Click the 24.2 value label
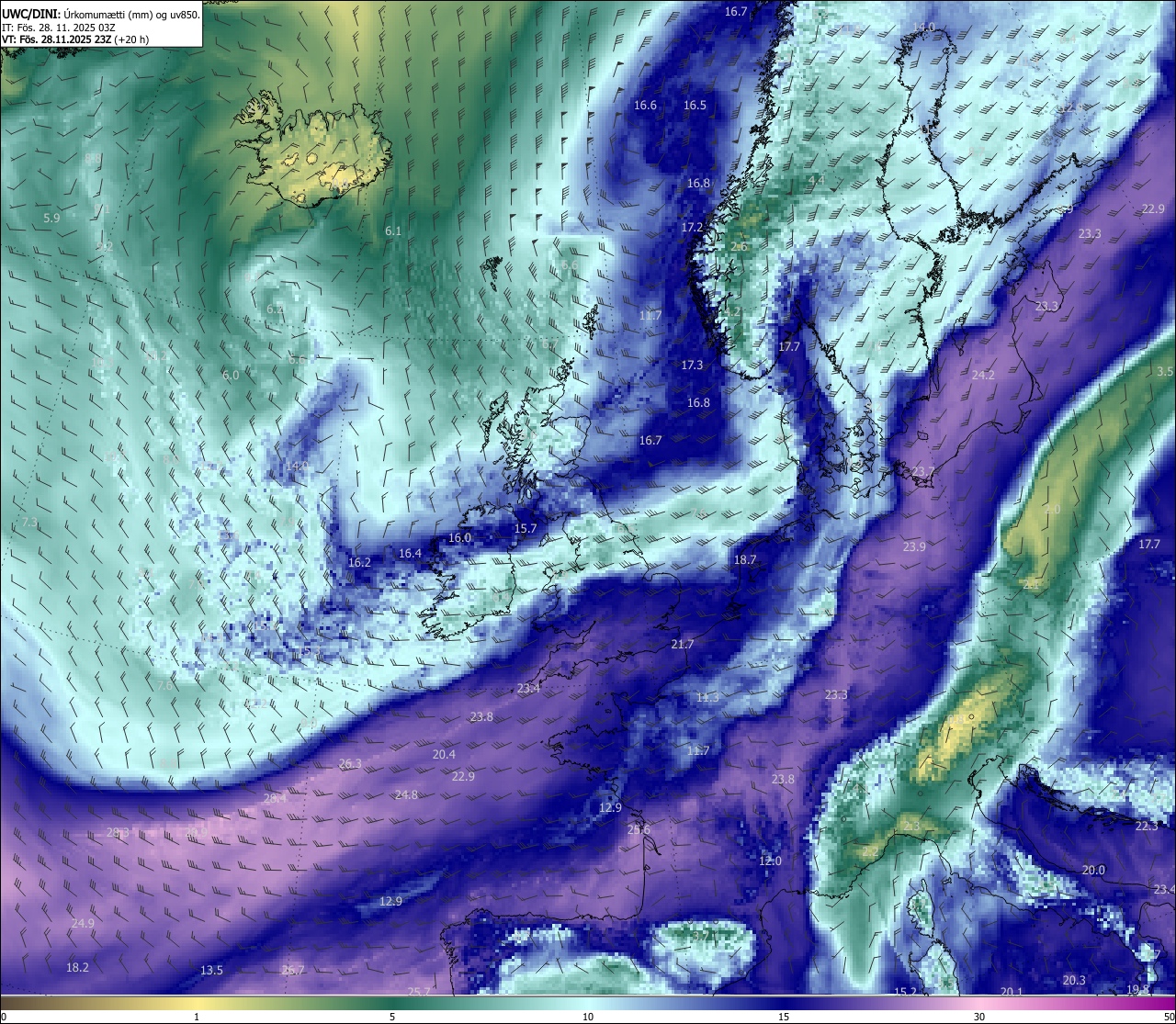This screenshot has width=1176, height=1024. pos(983,375)
